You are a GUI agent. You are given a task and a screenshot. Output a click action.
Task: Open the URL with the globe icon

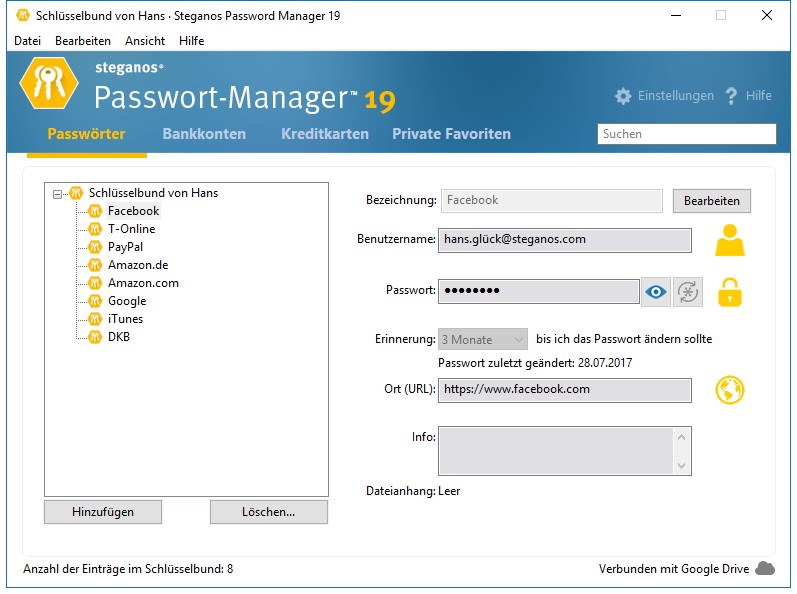coord(730,390)
